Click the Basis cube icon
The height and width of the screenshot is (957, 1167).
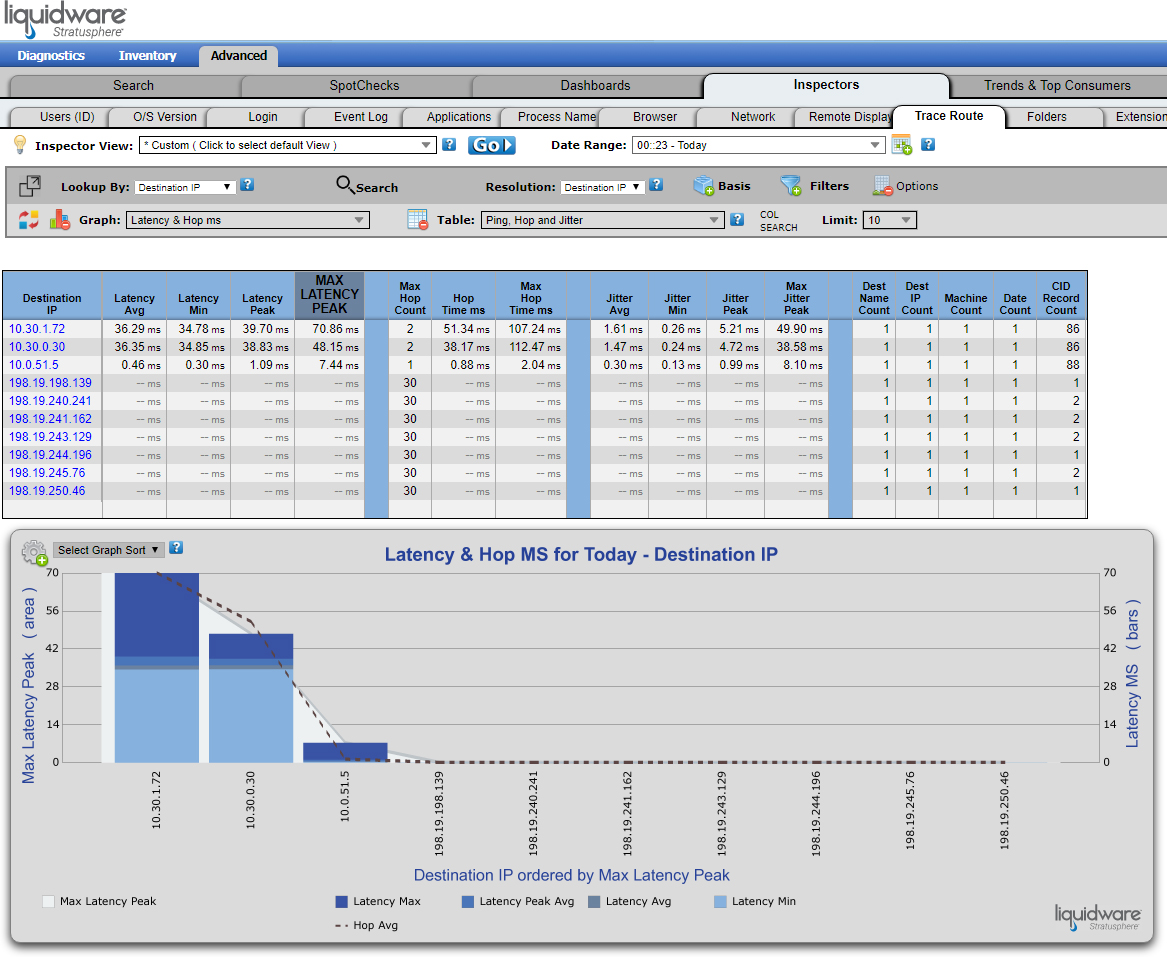703,186
